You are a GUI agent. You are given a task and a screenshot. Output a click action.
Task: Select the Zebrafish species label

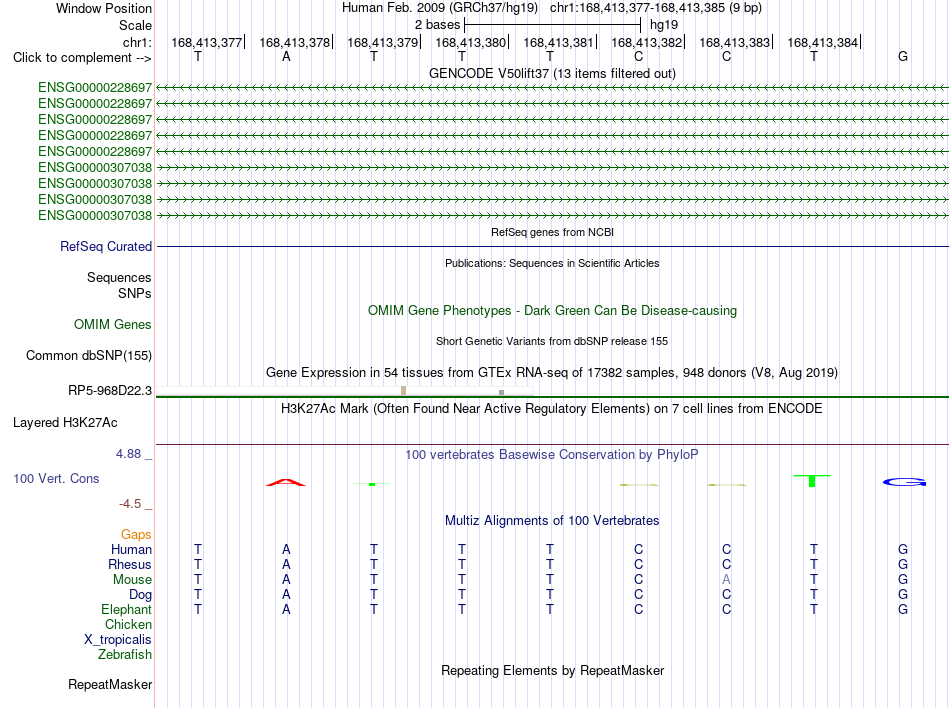125,655
